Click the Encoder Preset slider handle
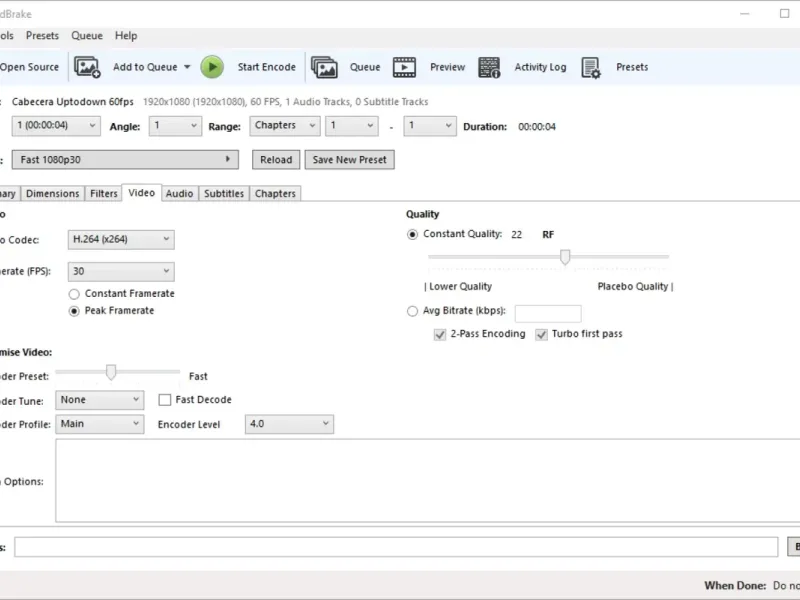The height and width of the screenshot is (600, 800). (x=111, y=372)
